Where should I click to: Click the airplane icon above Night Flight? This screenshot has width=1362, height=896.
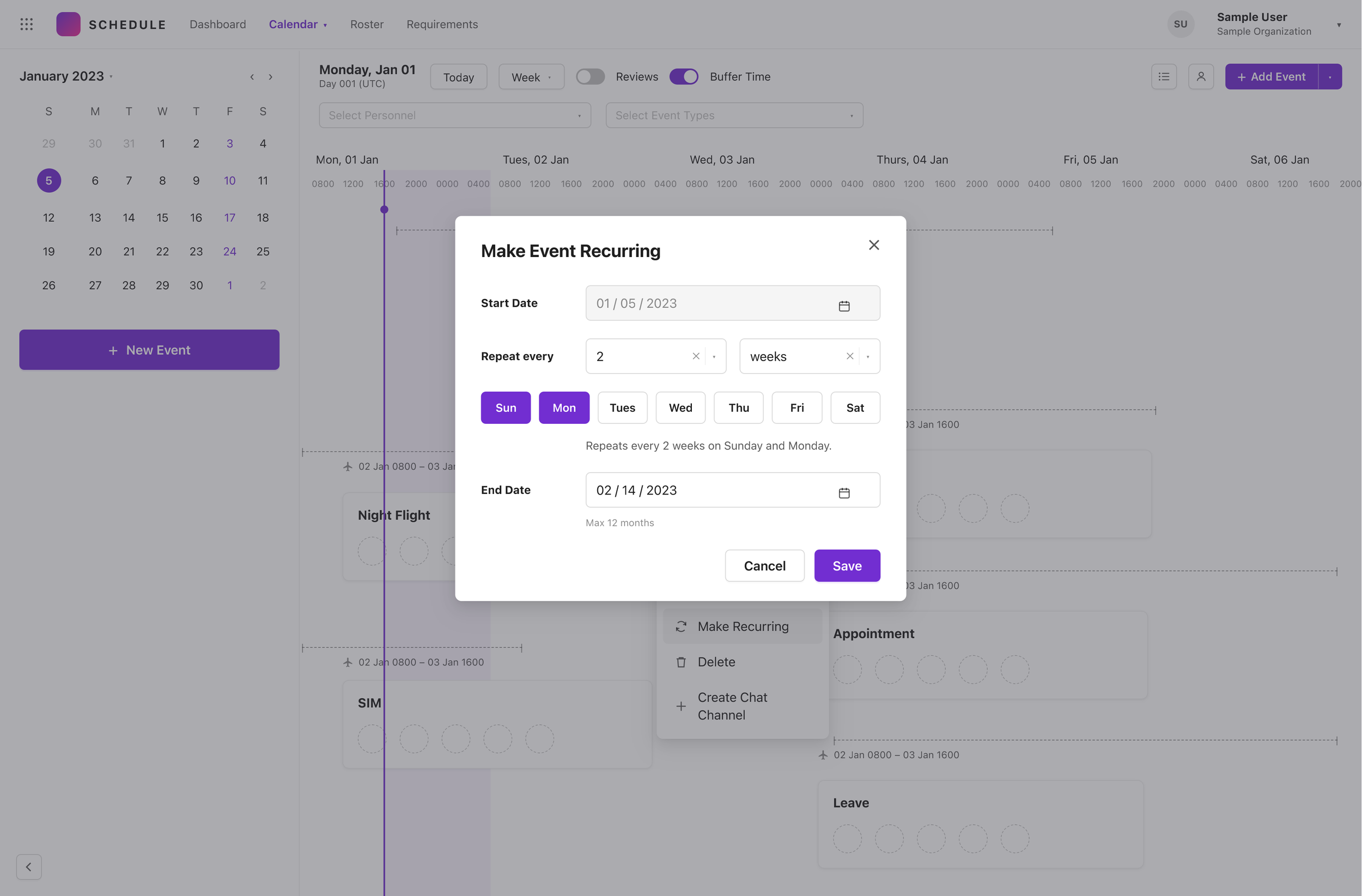pos(348,466)
